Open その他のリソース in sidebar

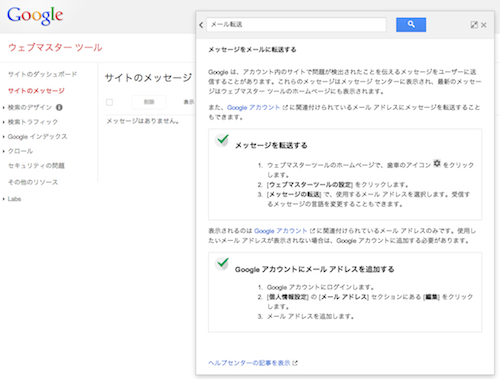33,182
